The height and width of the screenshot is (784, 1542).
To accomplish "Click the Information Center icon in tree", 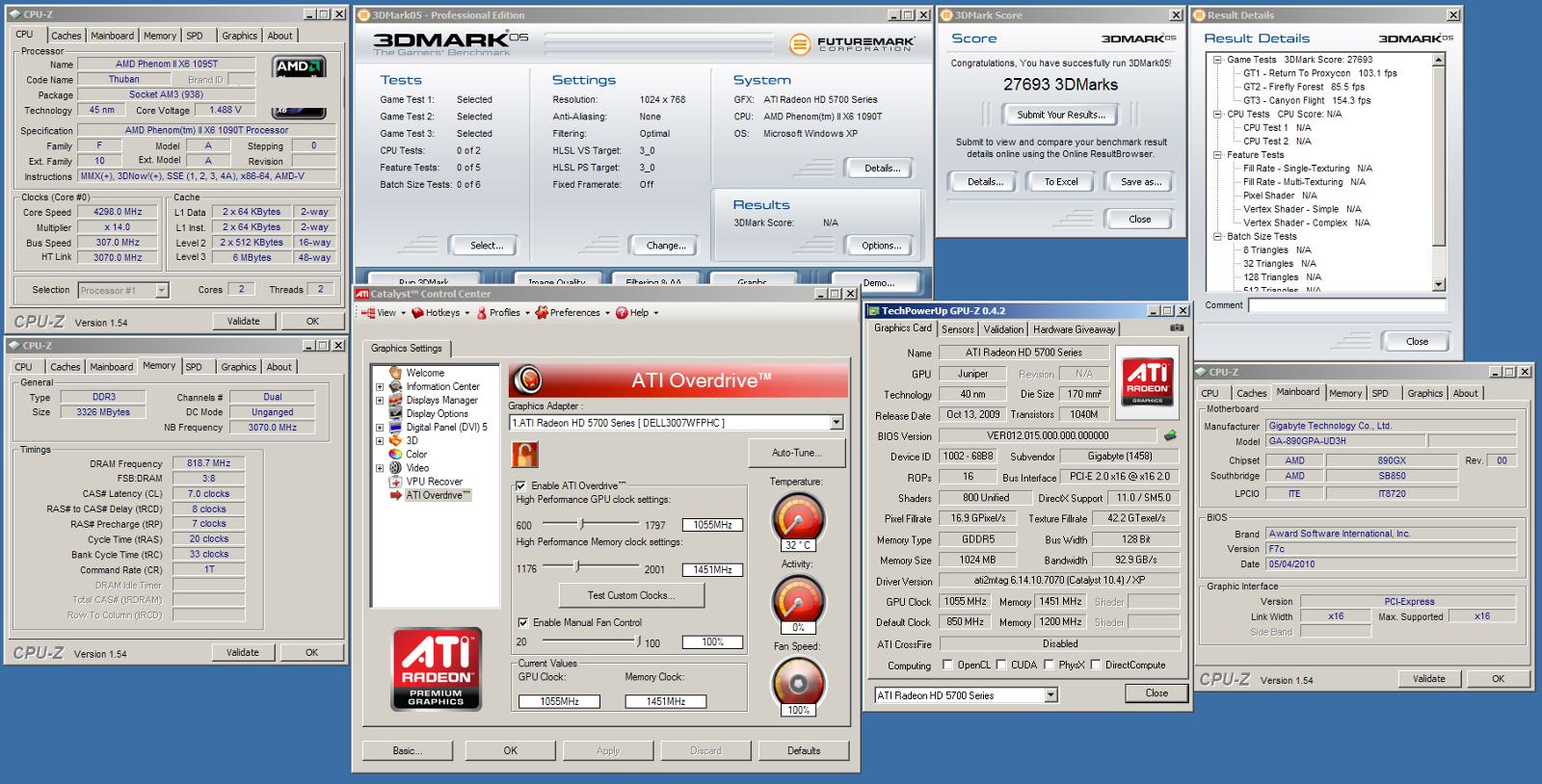I will [395, 386].
